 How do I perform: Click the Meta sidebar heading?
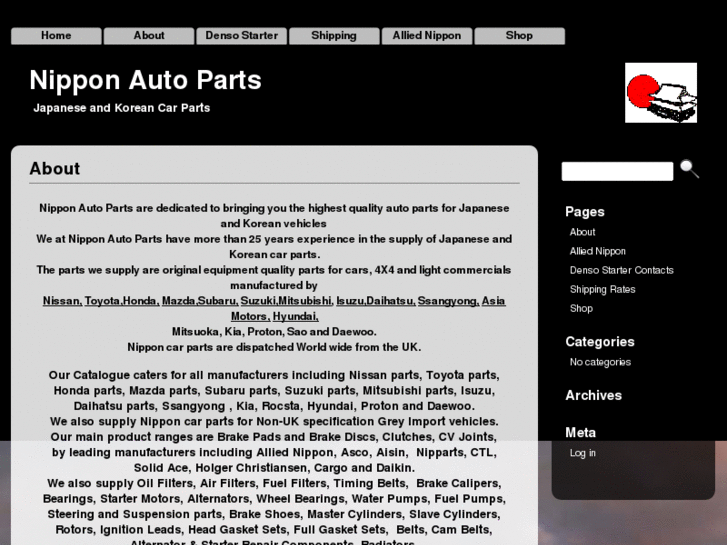(580, 432)
